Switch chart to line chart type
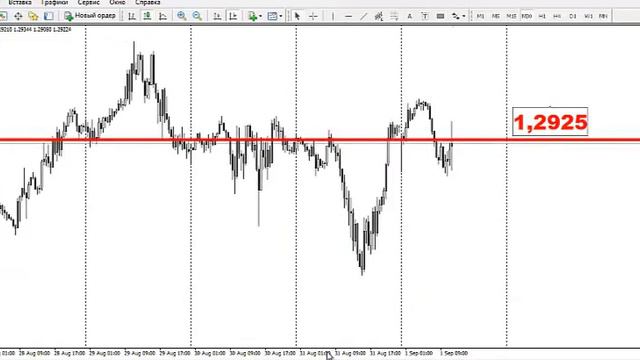Screen dimensions: 640x360 pyautogui.click(x=162, y=16)
